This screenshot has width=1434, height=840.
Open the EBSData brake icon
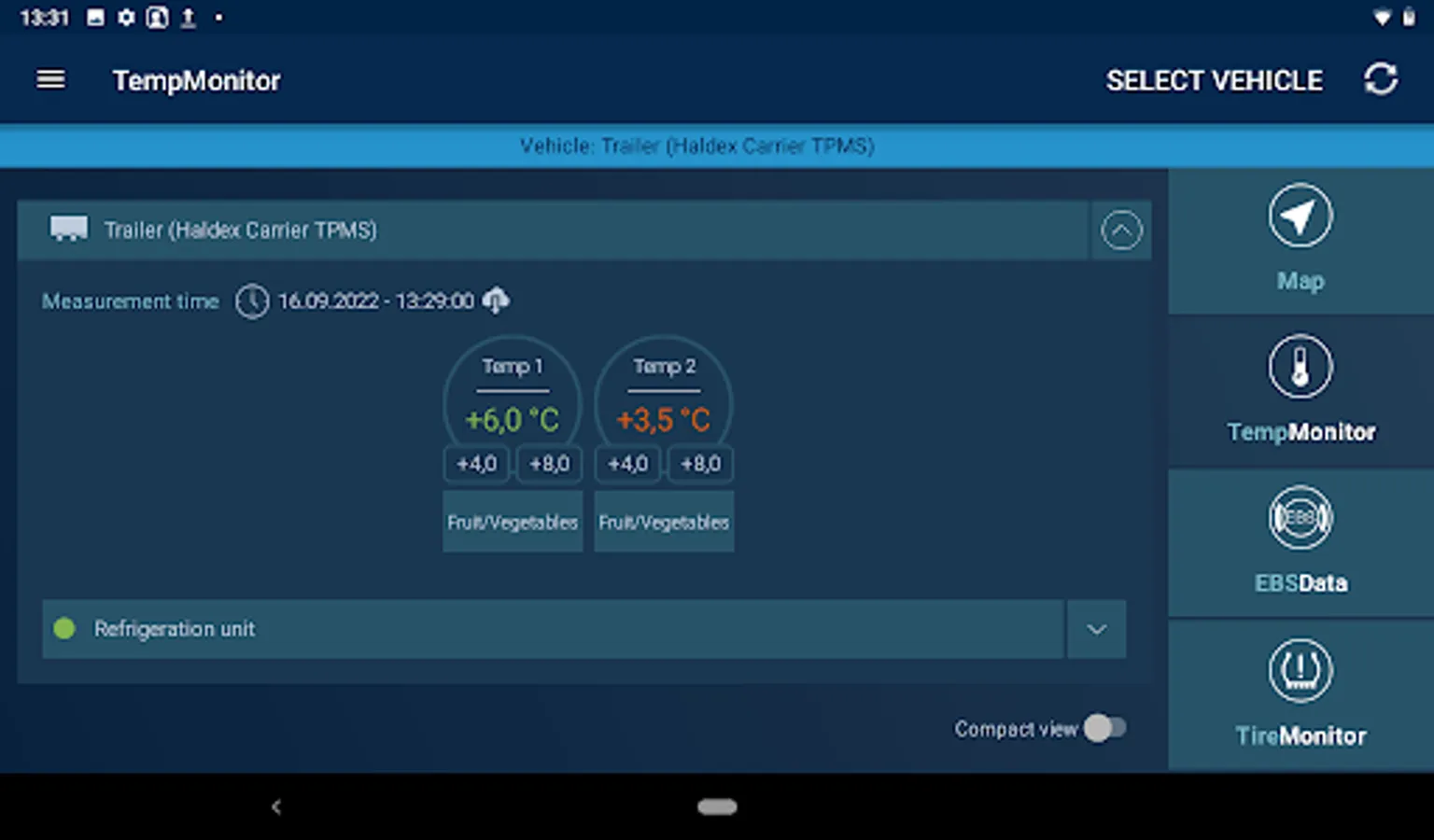[x=1300, y=518]
